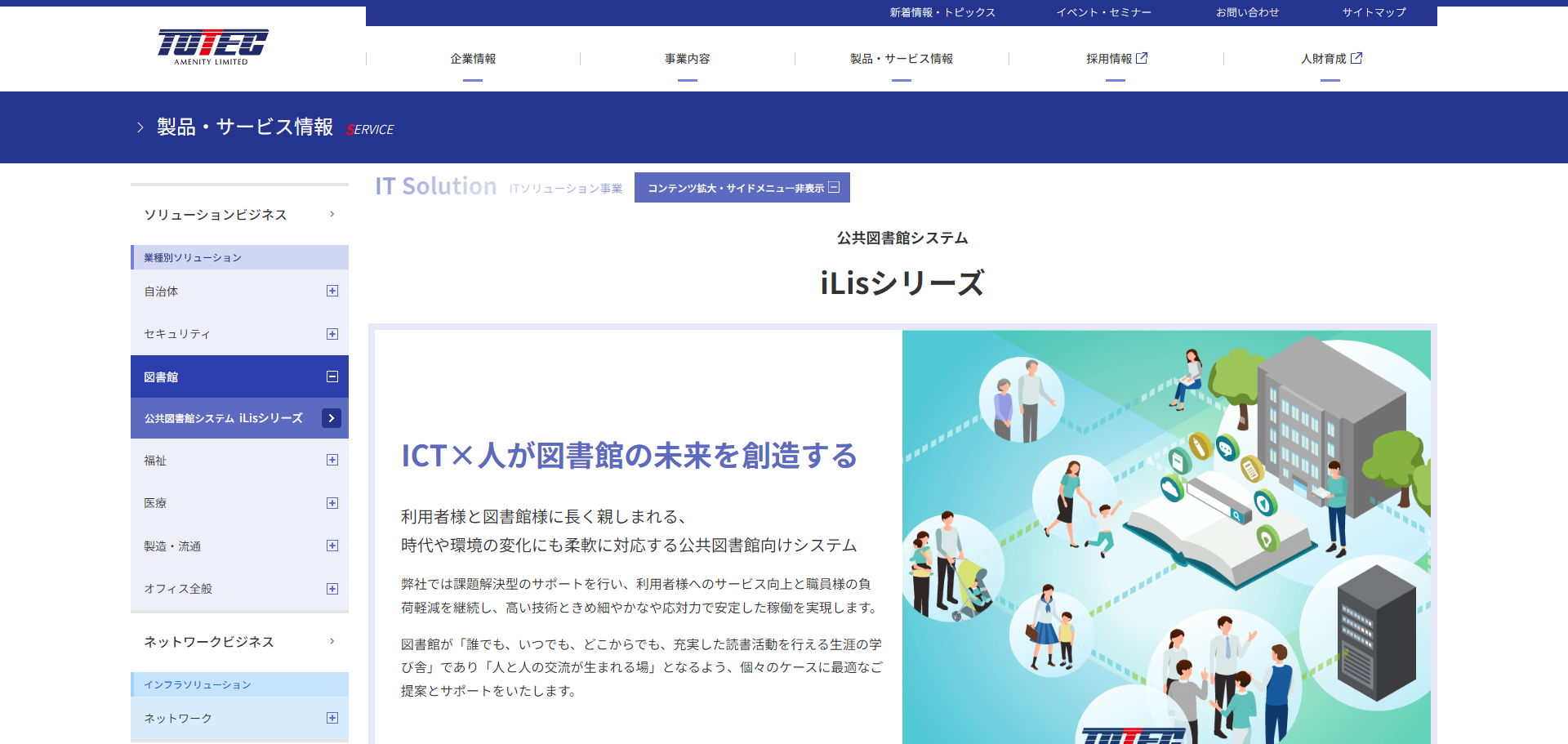This screenshot has height=744, width=1568.
Task: Expand セキュリティ with plus icon
Action: point(332,334)
